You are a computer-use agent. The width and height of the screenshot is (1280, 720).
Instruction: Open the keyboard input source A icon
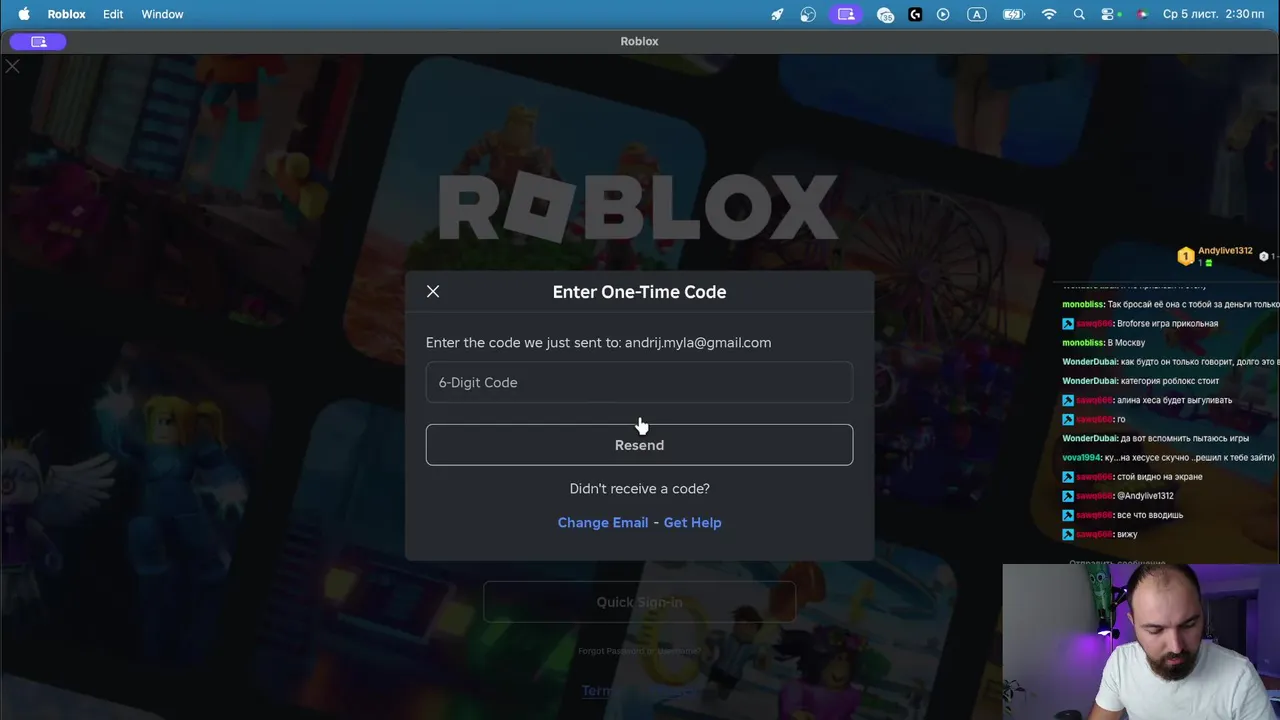point(976,14)
